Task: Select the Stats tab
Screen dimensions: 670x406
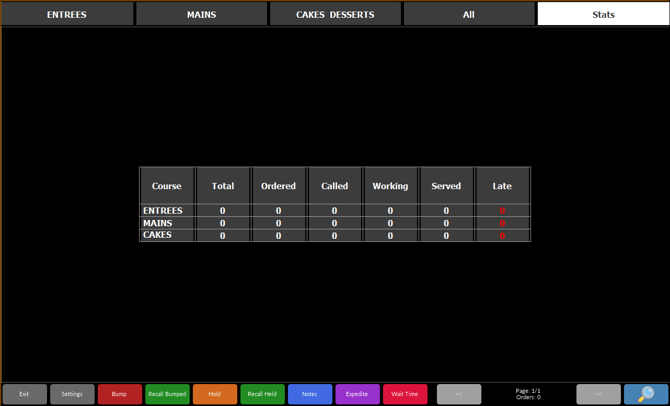Action: [x=603, y=14]
